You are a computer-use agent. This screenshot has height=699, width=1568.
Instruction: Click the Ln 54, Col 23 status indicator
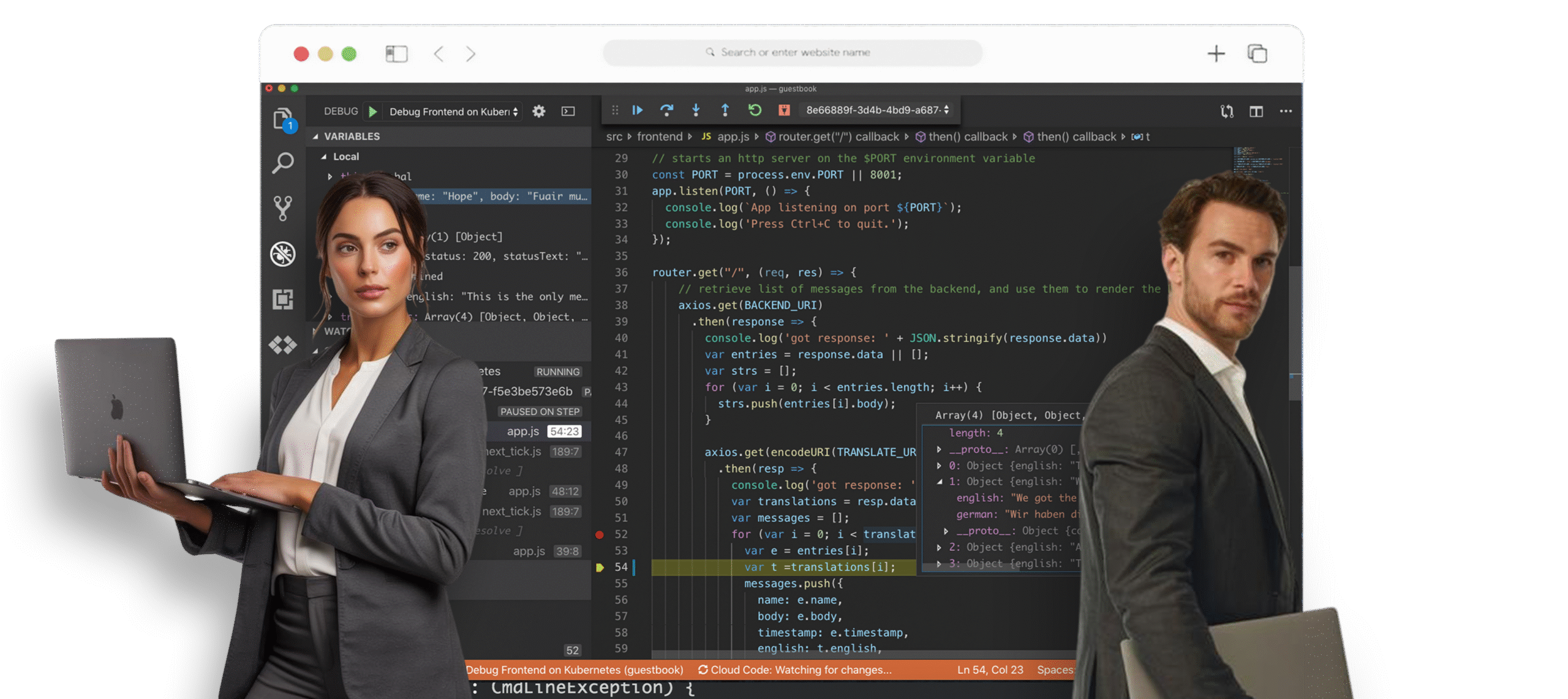coord(990,670)
